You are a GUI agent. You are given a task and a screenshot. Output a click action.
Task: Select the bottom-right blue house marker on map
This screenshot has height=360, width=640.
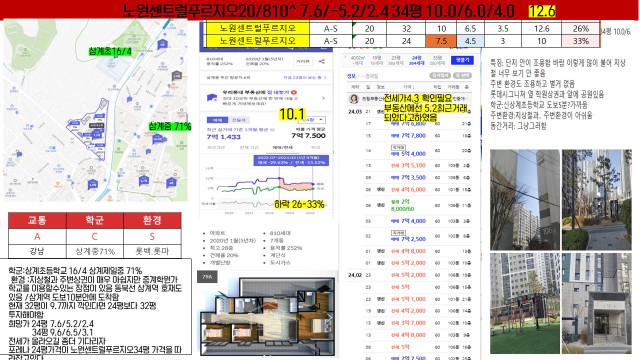click(x=171, y=182)
